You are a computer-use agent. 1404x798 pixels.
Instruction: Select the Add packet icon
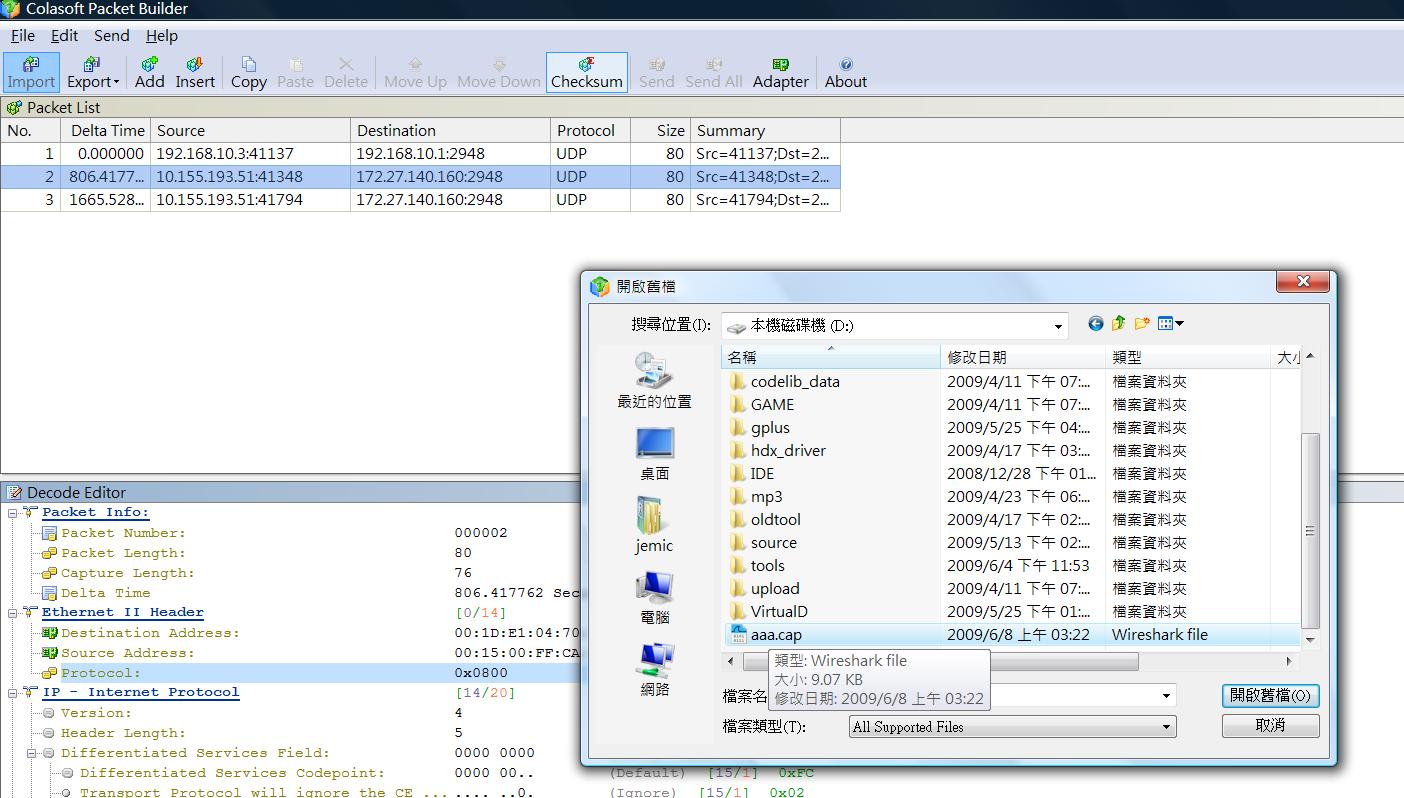click(x=148, y=71)
